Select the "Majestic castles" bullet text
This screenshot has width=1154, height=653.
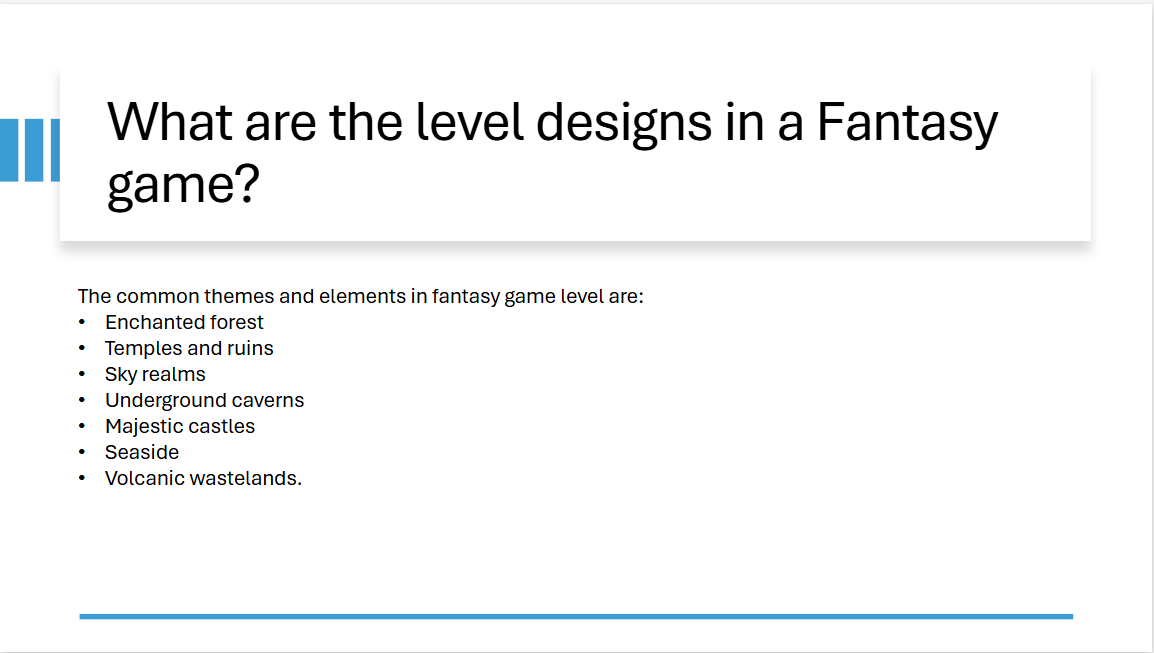180,426
